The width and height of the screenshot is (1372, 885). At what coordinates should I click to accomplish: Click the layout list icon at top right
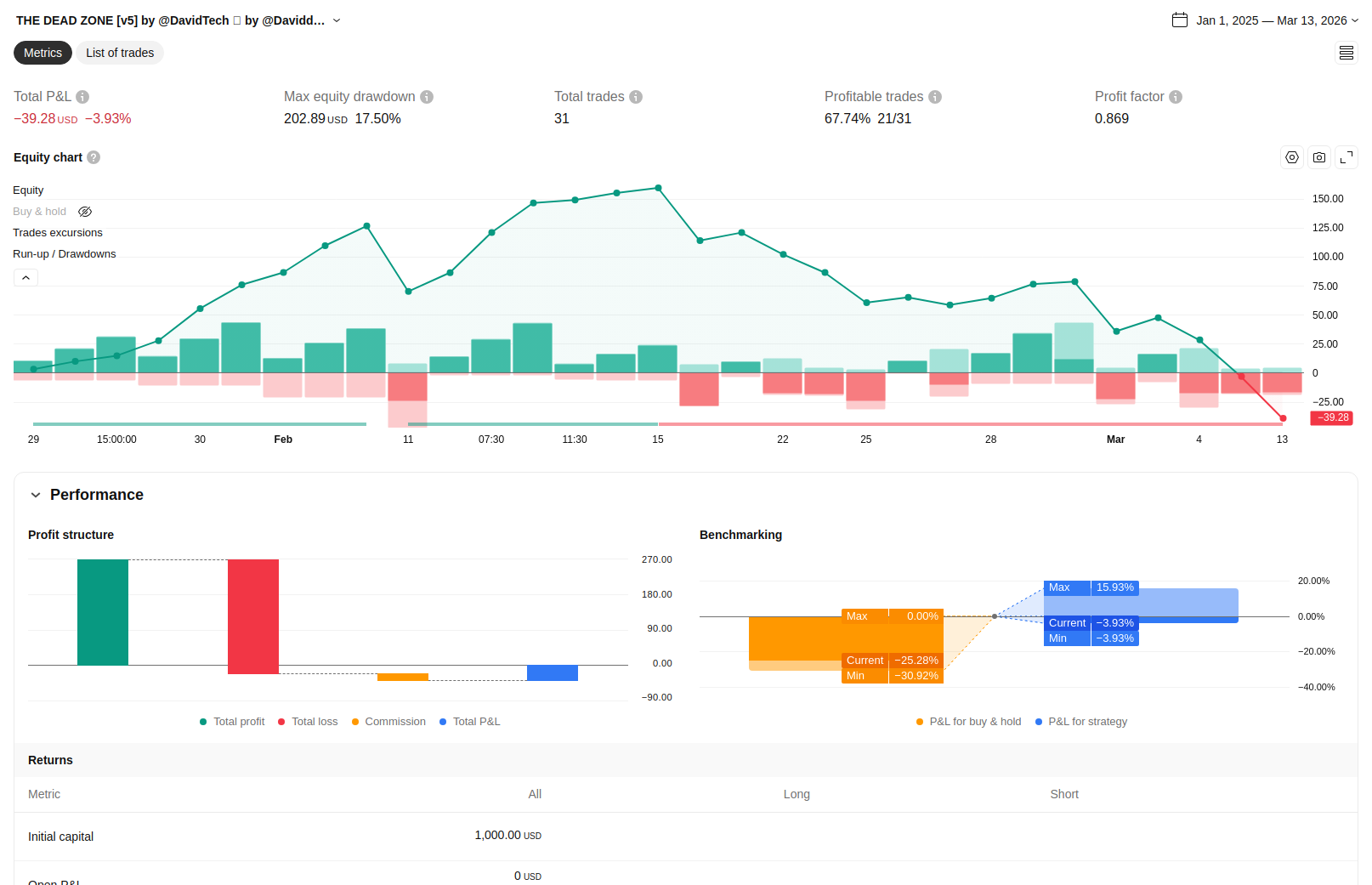pos(1346,53)
